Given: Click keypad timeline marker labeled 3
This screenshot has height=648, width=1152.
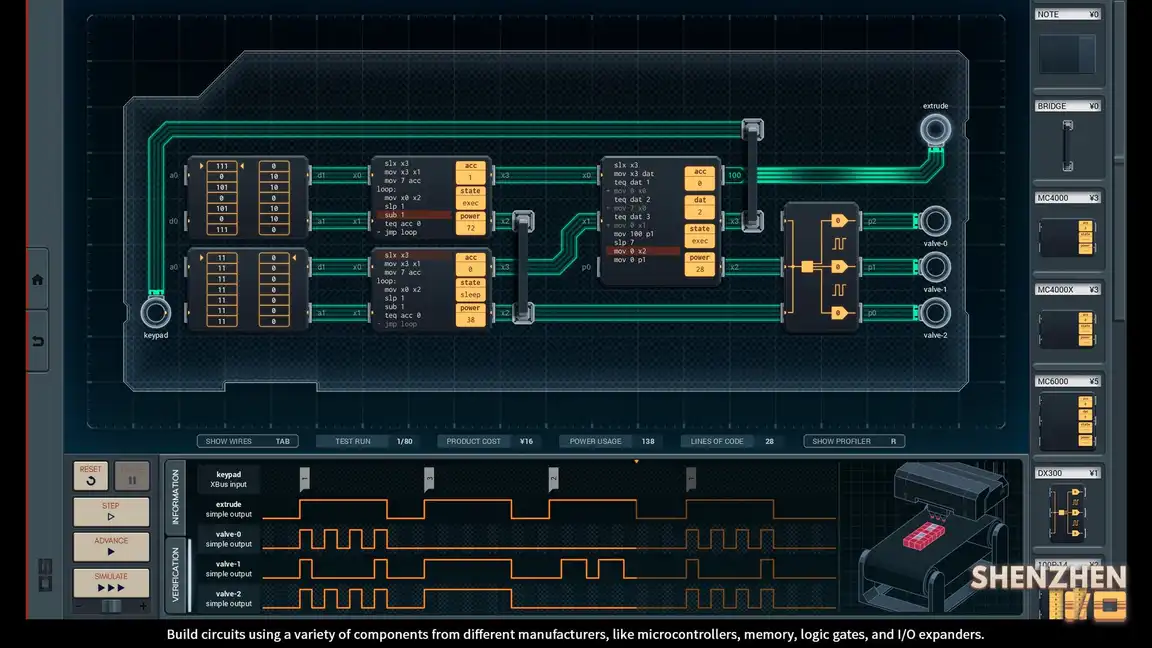Looking at the screenshot, I should 429,479.
